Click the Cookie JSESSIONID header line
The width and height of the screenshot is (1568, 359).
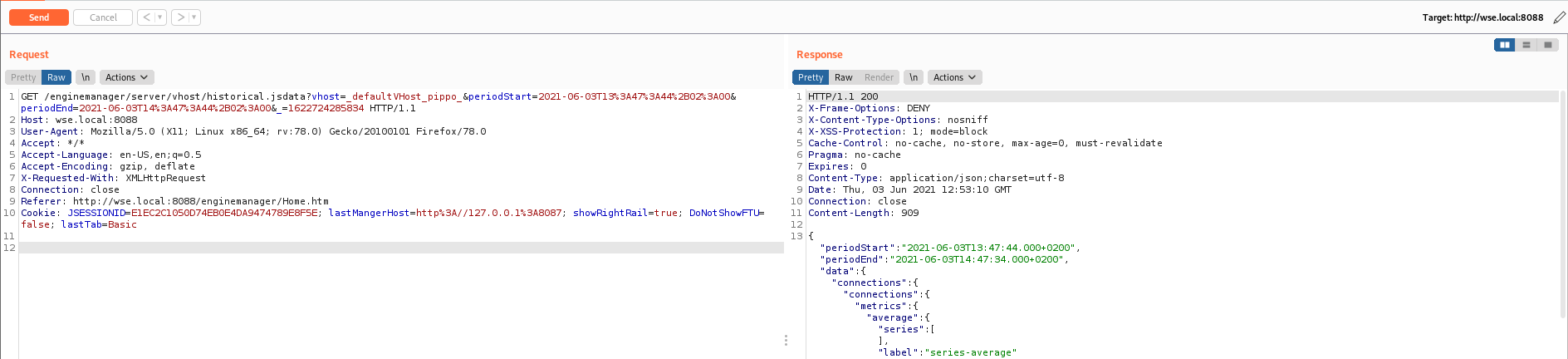(393, 213)
